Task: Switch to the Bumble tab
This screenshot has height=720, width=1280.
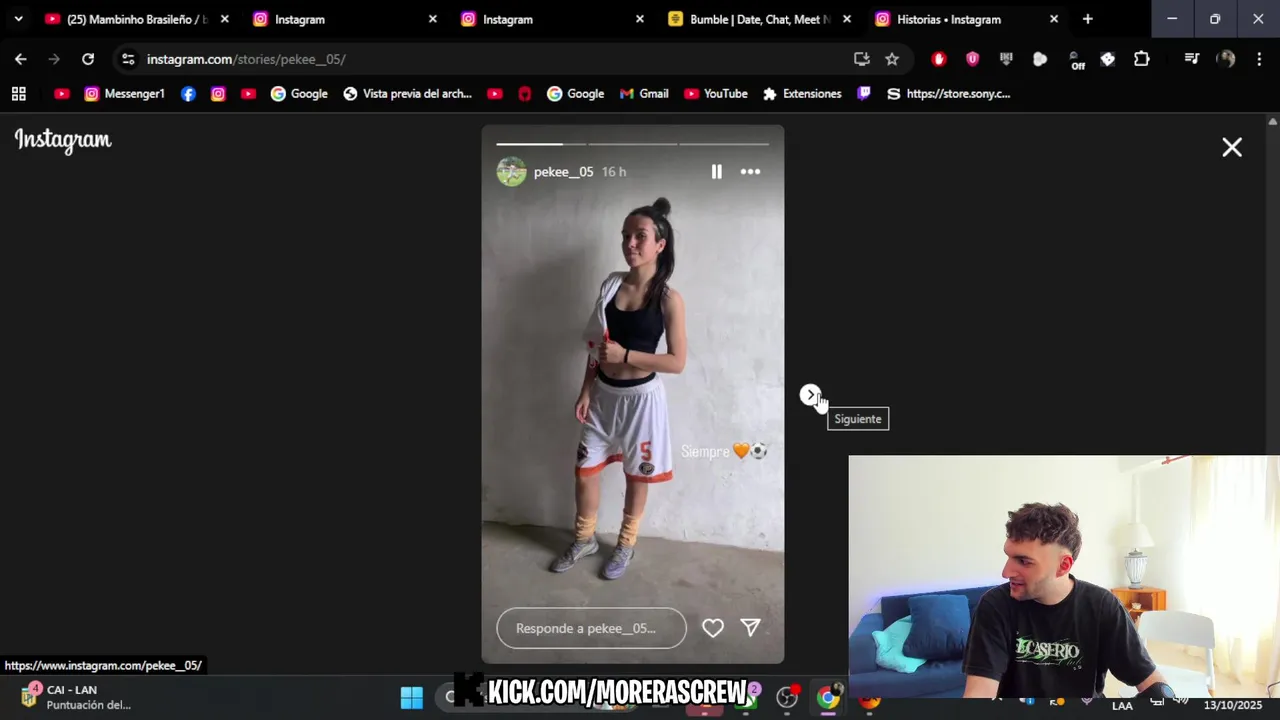Action: point(760,19)
